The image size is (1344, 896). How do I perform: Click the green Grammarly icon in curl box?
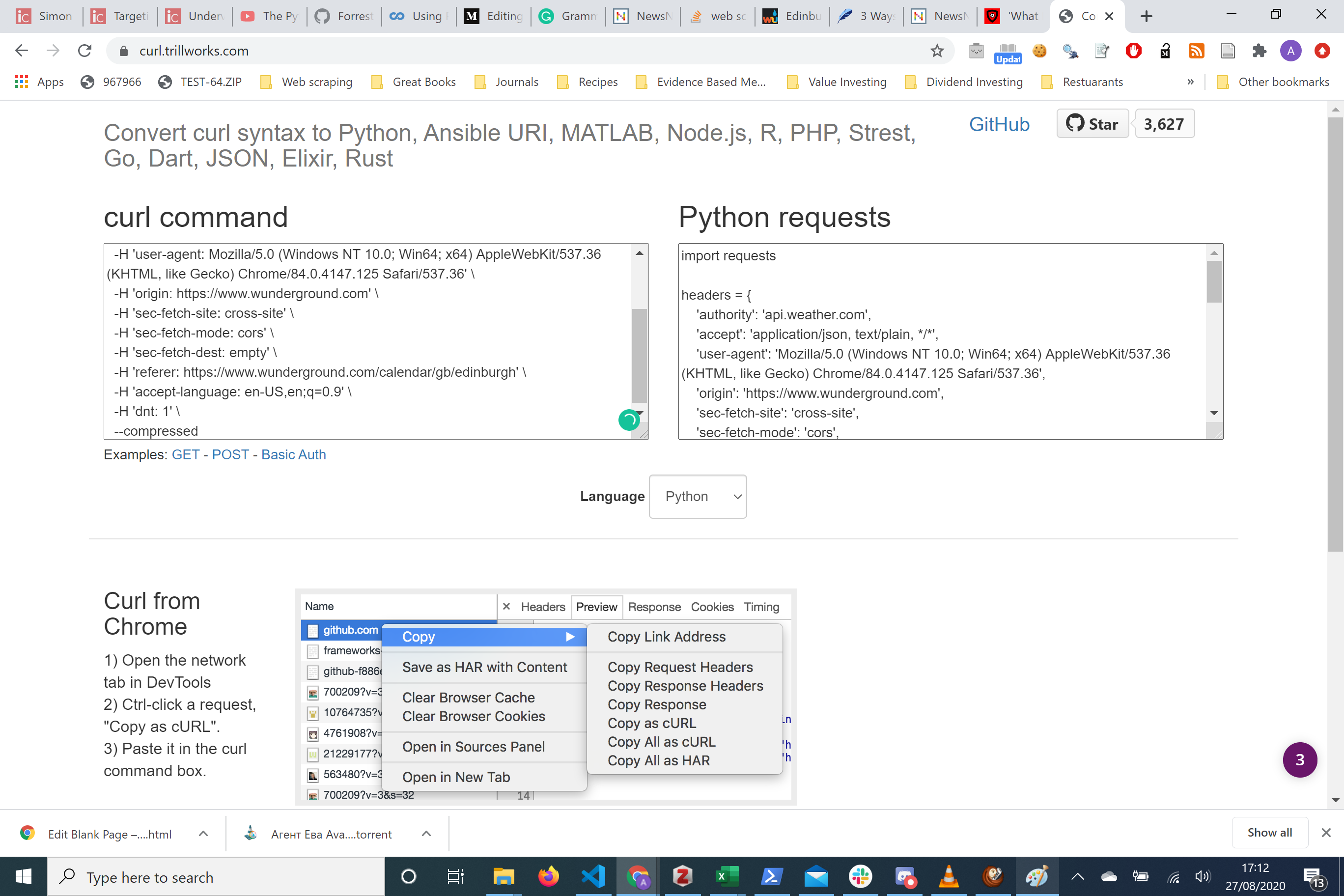[x=629, y=420]
